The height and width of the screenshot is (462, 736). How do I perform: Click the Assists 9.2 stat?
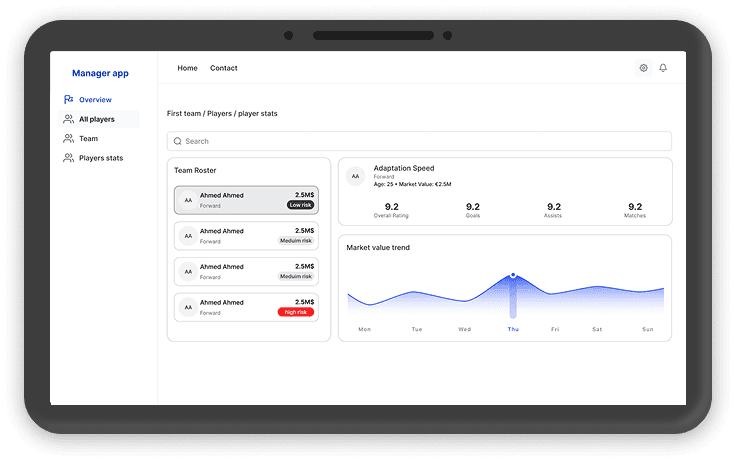click(553, 210)
